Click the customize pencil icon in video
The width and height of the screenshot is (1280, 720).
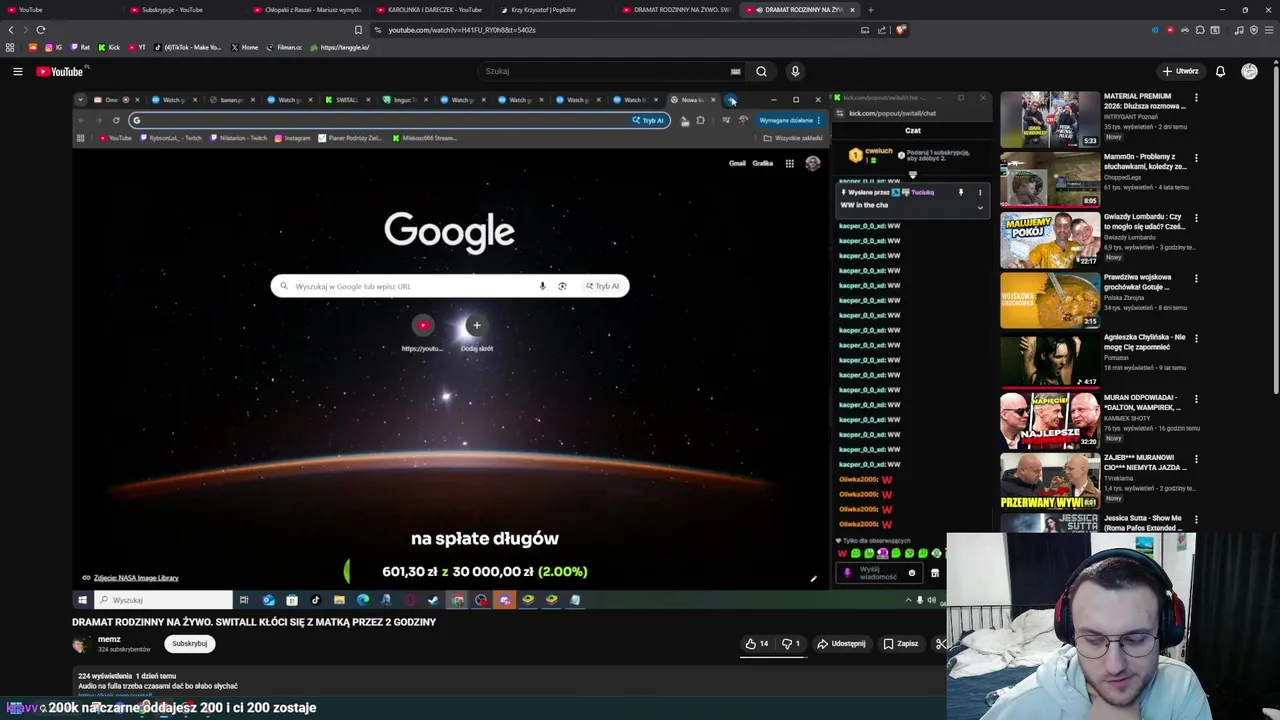coord(813,579)
